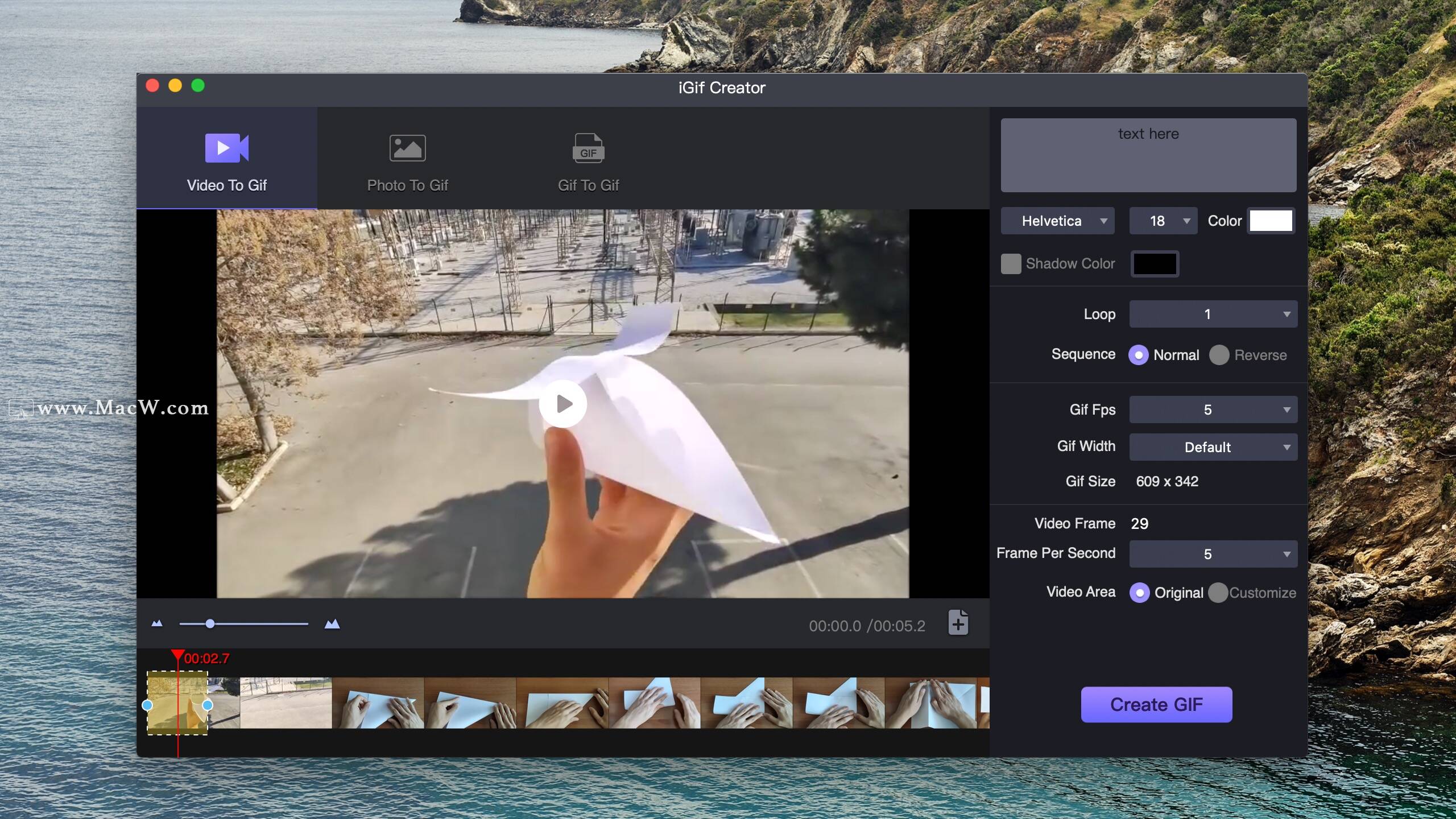Click the yellow selected clip region in the timeline

click(177, 703)
